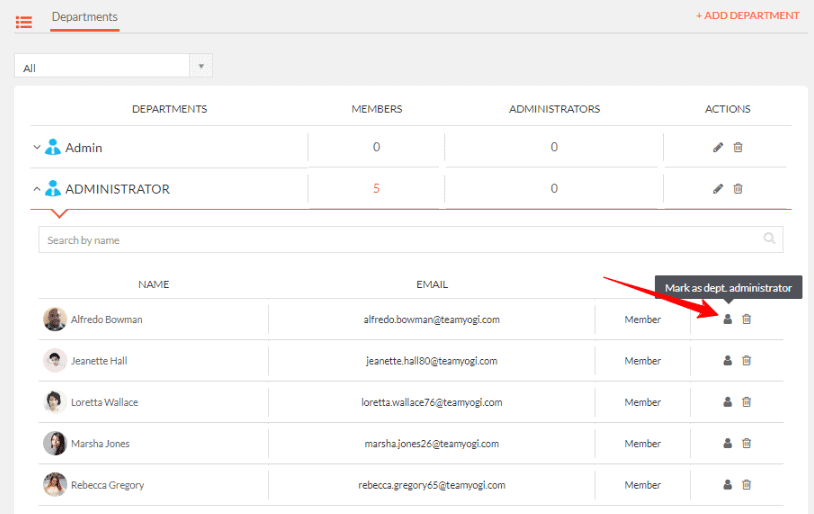Switch to the Departments tab
The width and height of the screenshot is (814, 514).
tap(85, 17)
